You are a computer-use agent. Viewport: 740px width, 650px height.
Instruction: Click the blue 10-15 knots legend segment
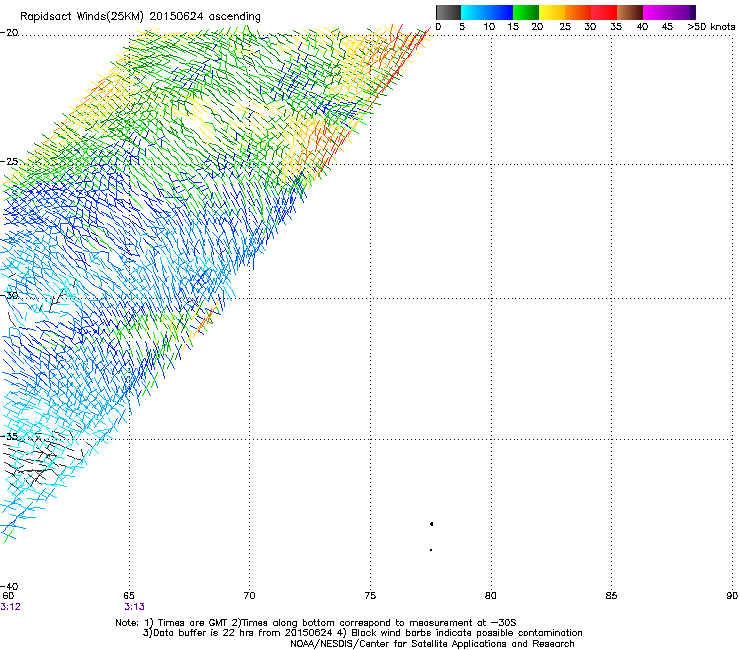500,12
